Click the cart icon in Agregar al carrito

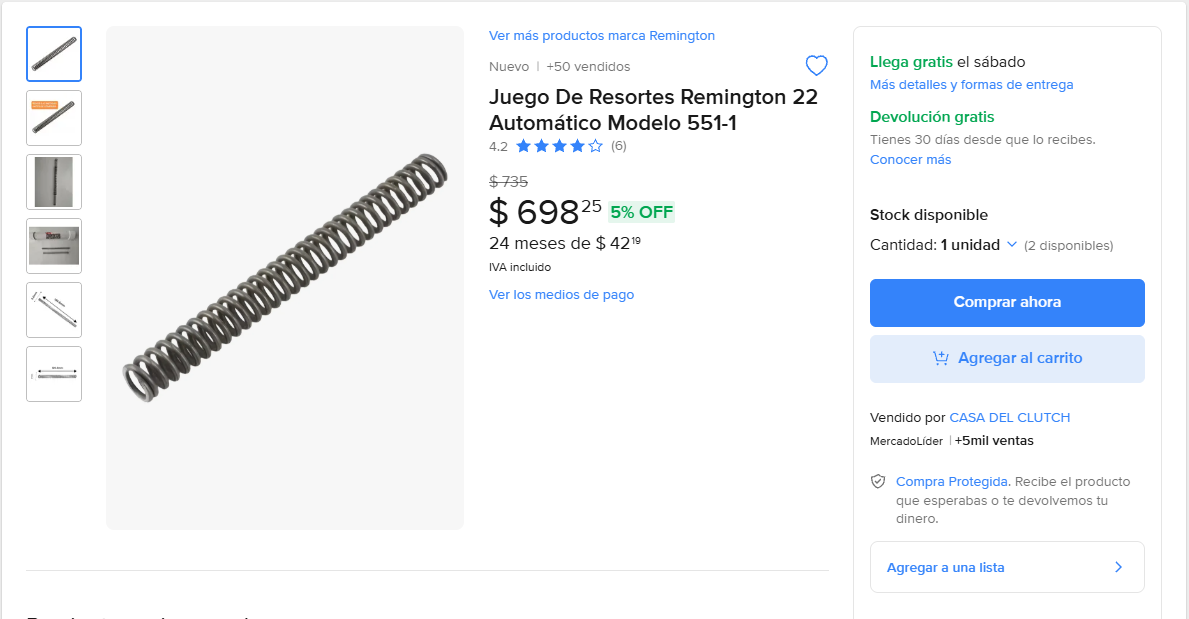point(940,358)
